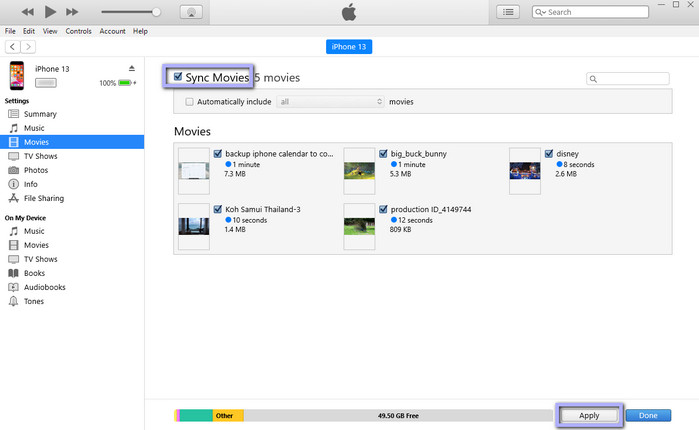Open the Account menu

[x=112, y=31]
